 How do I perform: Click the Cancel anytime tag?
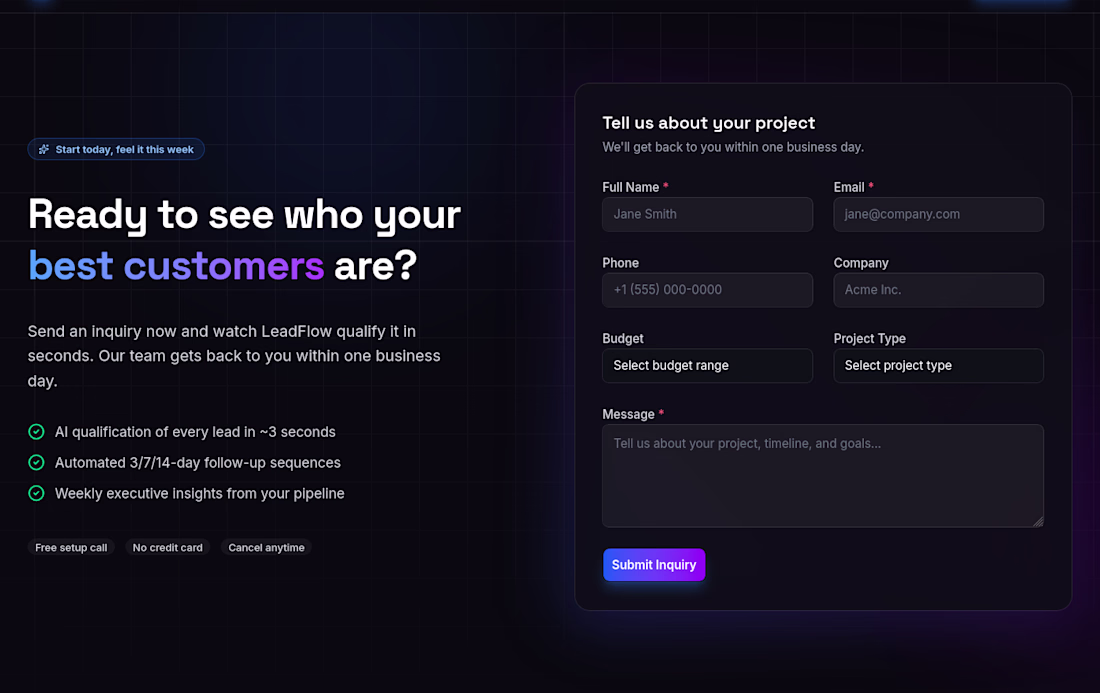[267, 548]
